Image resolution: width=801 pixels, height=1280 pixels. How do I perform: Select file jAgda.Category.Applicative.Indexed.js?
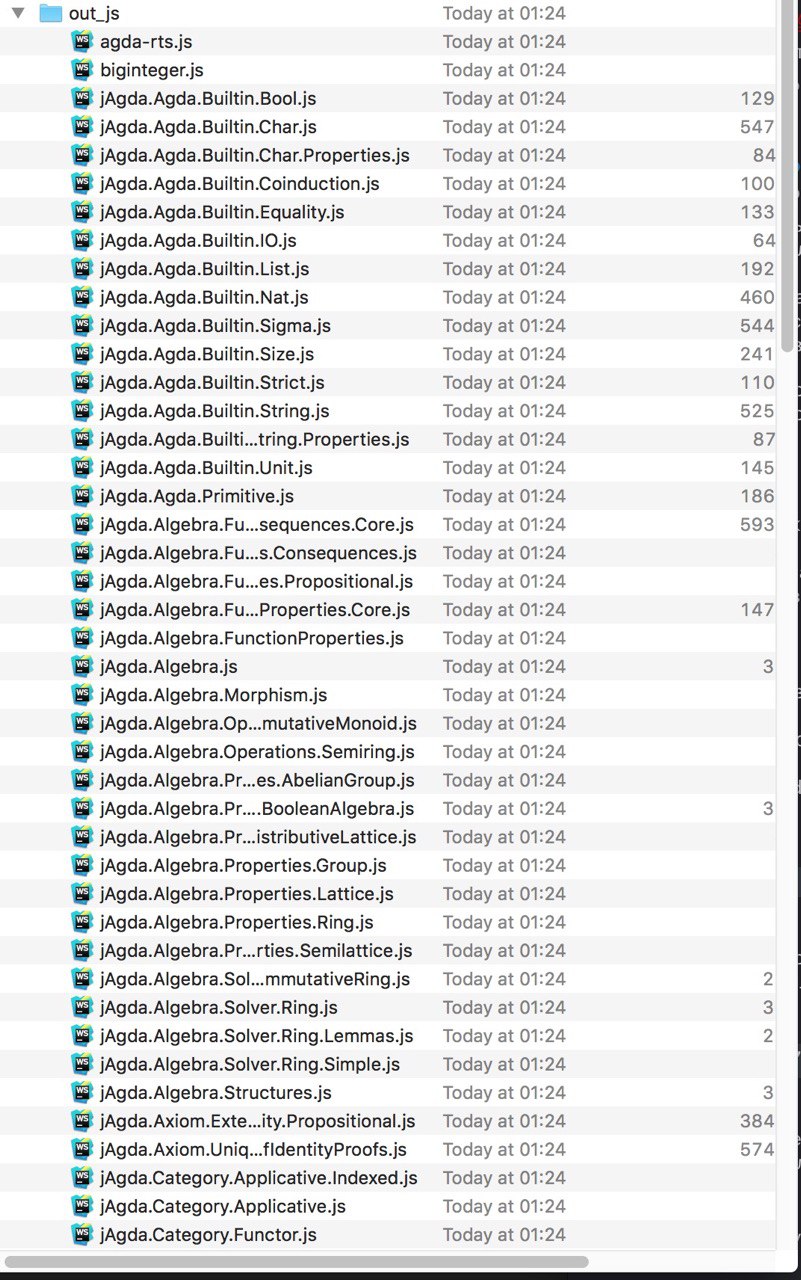[x=259, y=1177]
